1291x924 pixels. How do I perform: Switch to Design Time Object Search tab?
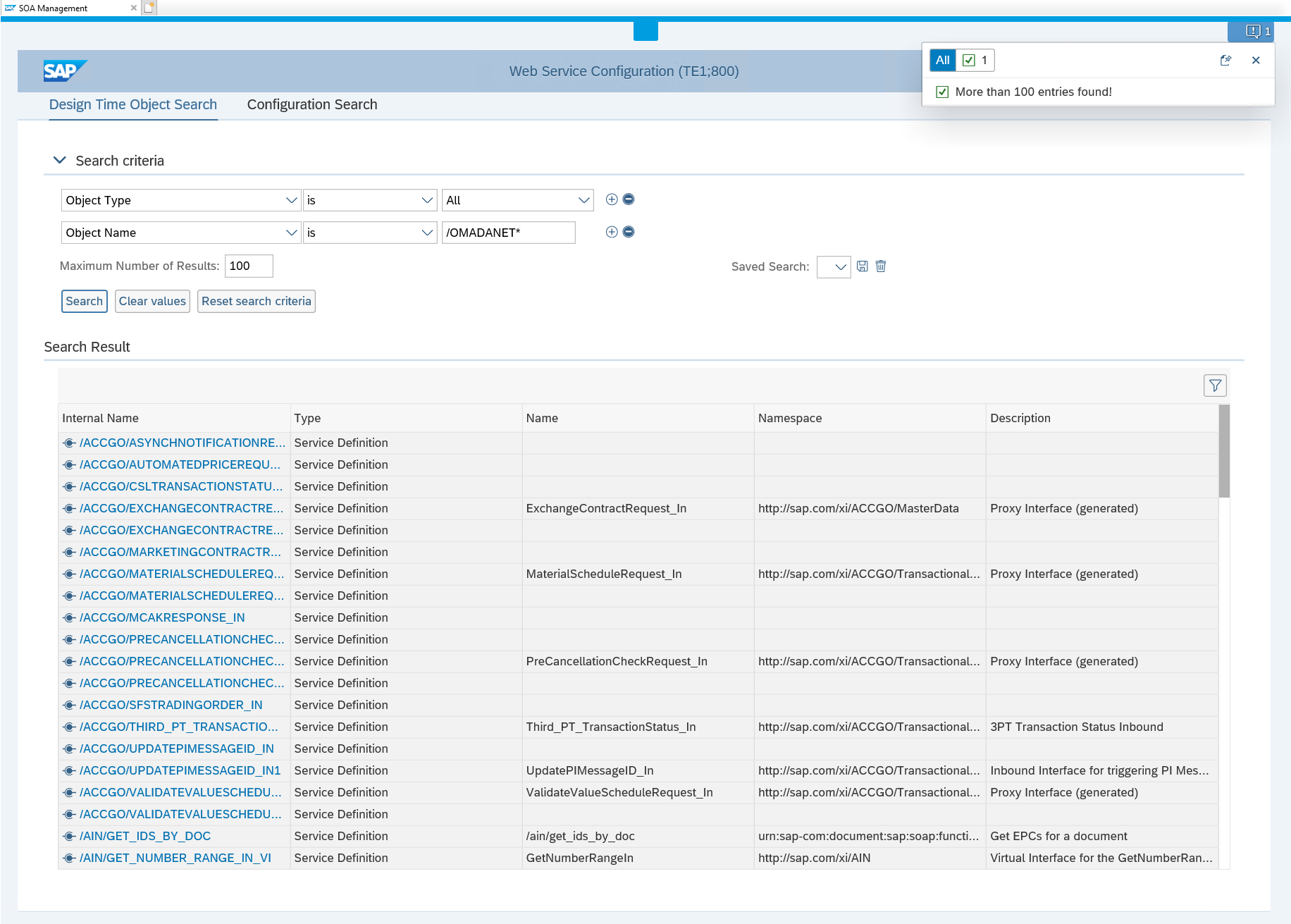tap(133, 104)
